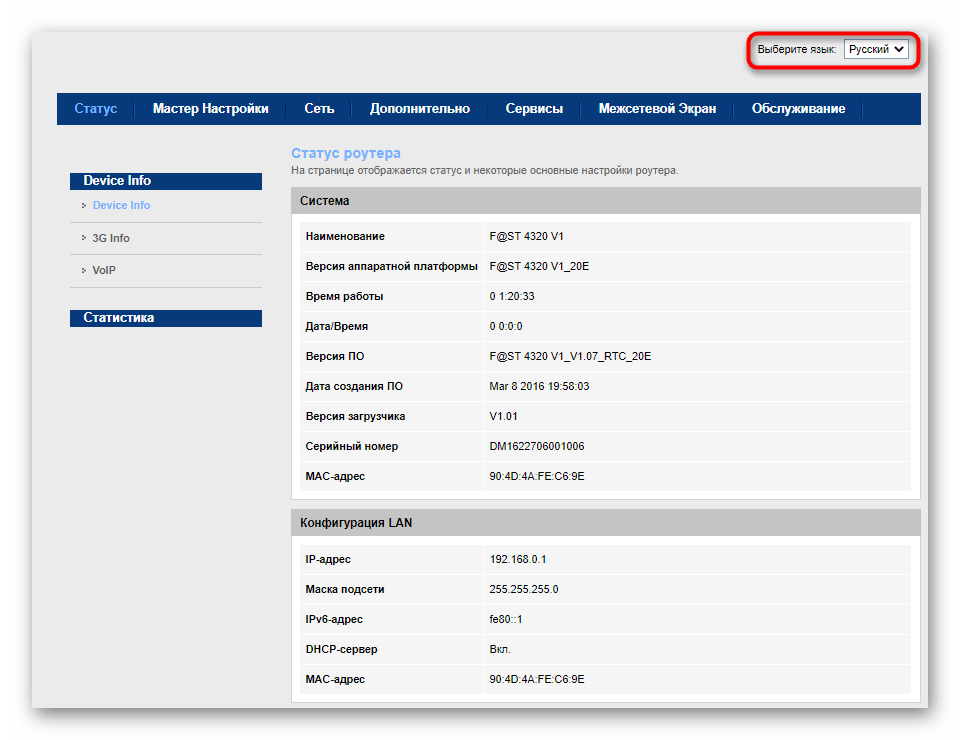Open the Дополнительно menu item
Screen dimensions: 960x740
click(x=419, y=109)
